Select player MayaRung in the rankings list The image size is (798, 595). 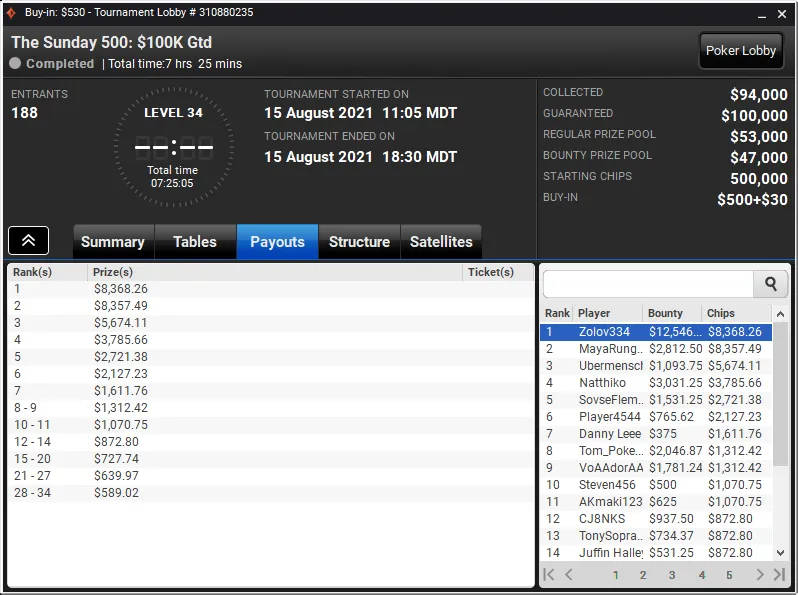click(x=610, y=349)
